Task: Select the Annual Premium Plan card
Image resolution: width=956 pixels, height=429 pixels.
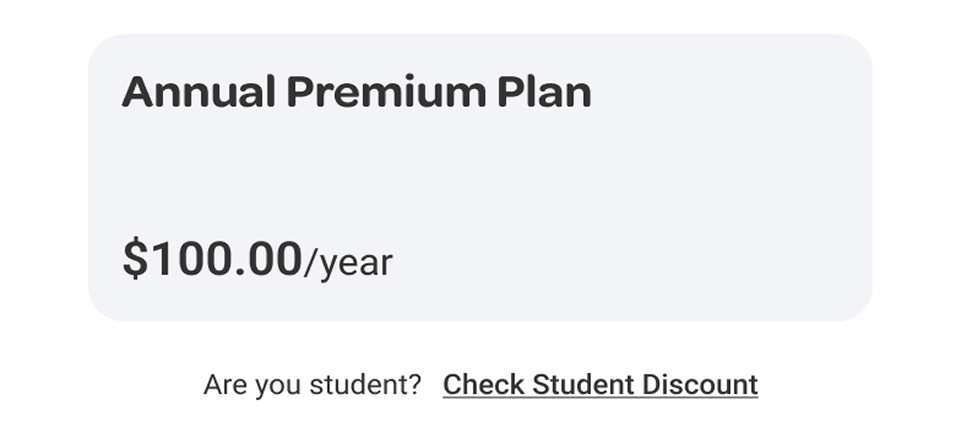Action: (x=480, y=177)
